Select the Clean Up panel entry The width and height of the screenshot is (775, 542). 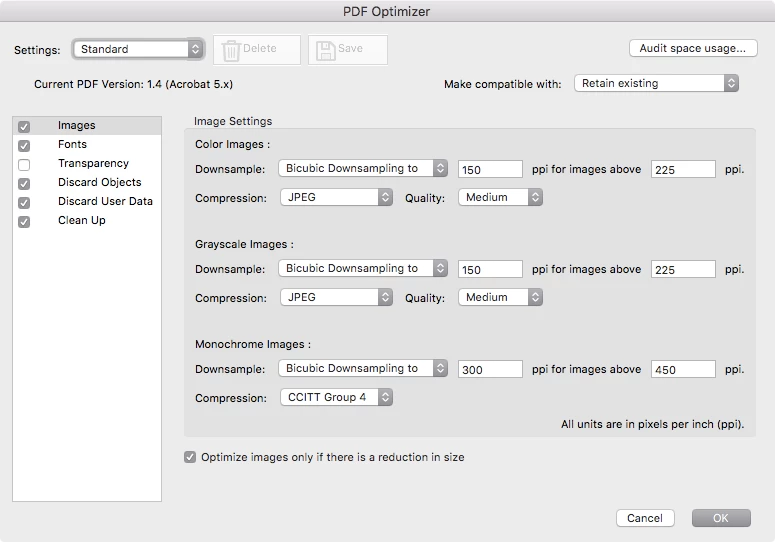pyautogui.click(x=87, y=220)
